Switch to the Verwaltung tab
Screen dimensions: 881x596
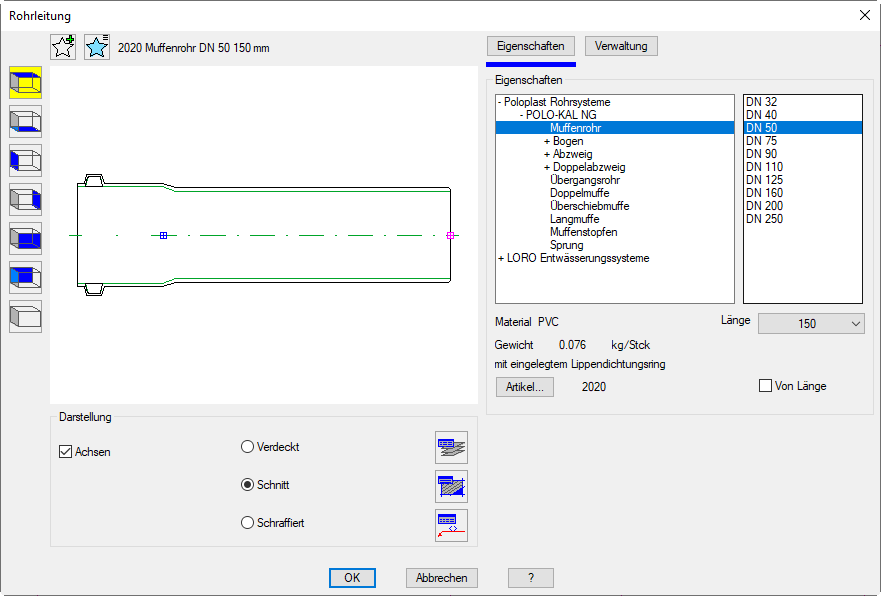coord(621,46)
